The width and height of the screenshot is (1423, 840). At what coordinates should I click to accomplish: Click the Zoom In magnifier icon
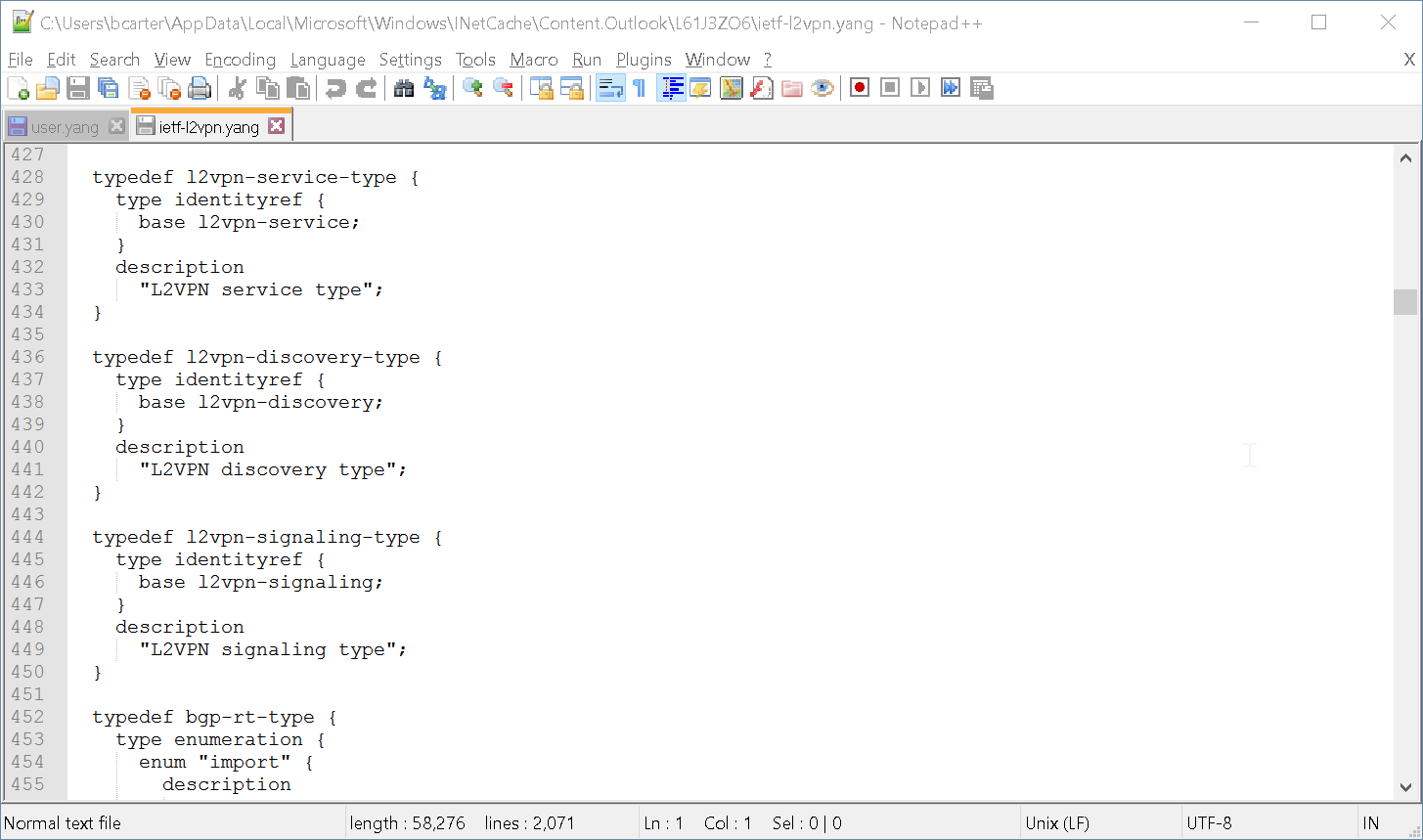click(x=472, y=88)
